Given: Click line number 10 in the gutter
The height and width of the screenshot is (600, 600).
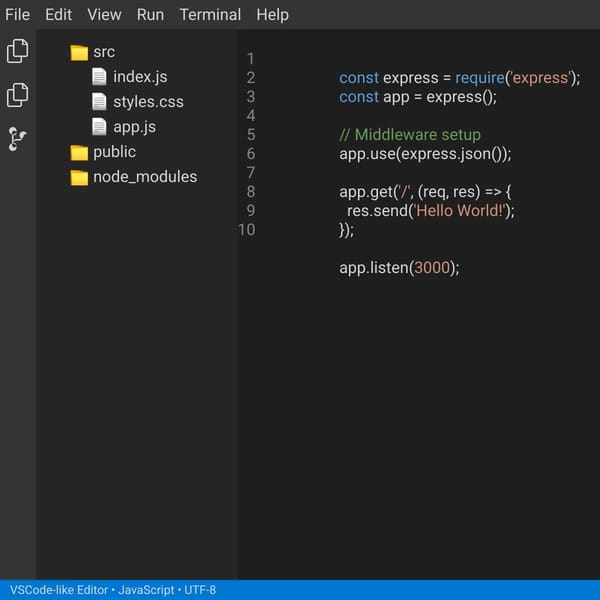Looking at the screenshot, I should [246, 230].
